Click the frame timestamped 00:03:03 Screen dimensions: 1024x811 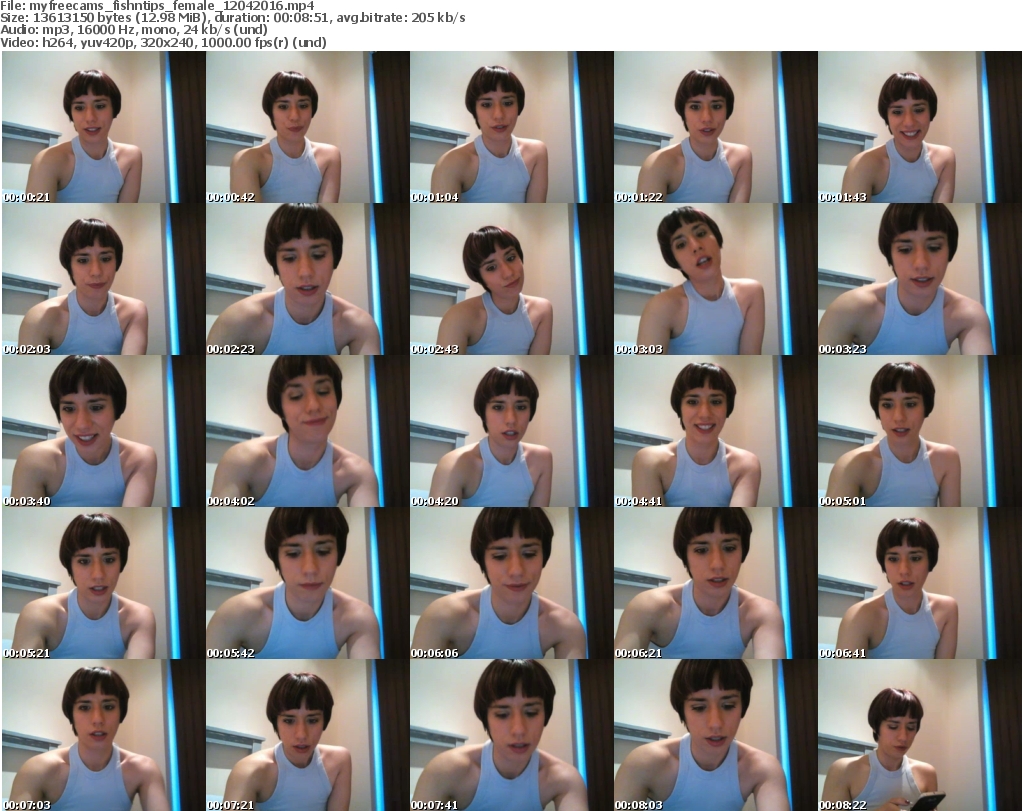tap(715, 280)
